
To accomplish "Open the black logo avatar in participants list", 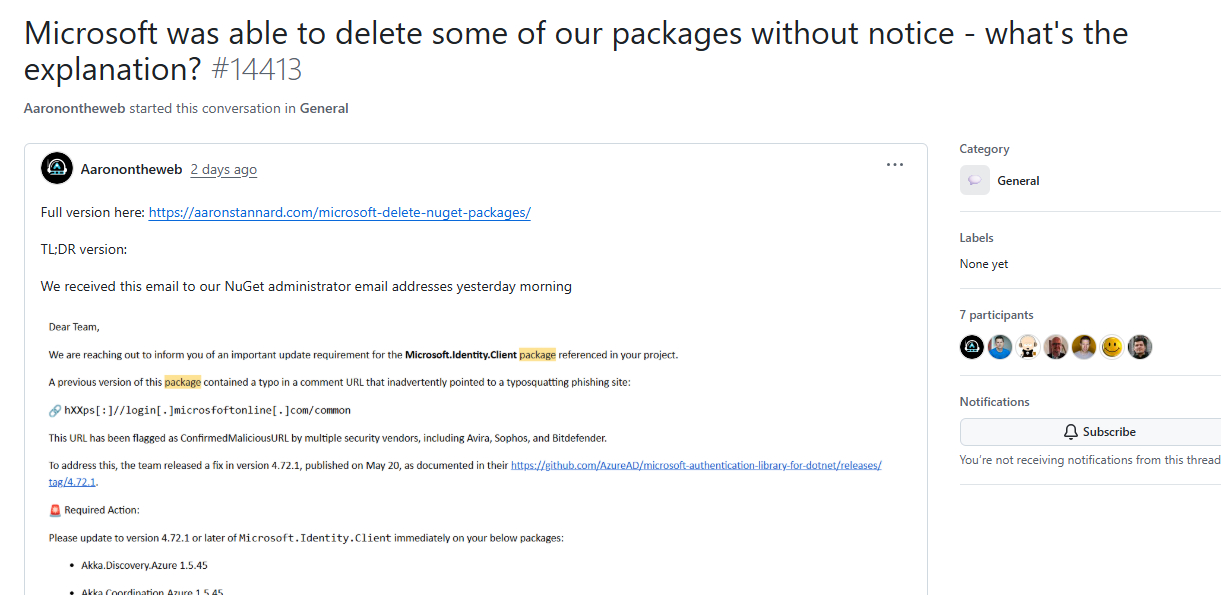I will pos(972,347).
